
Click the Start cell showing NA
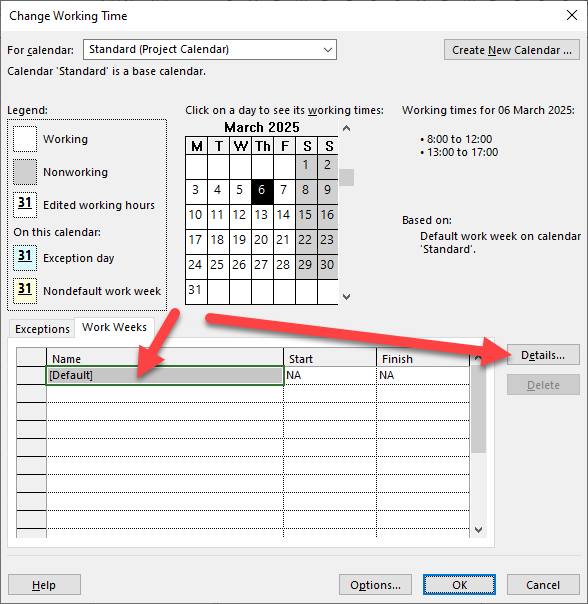[330, 375]
